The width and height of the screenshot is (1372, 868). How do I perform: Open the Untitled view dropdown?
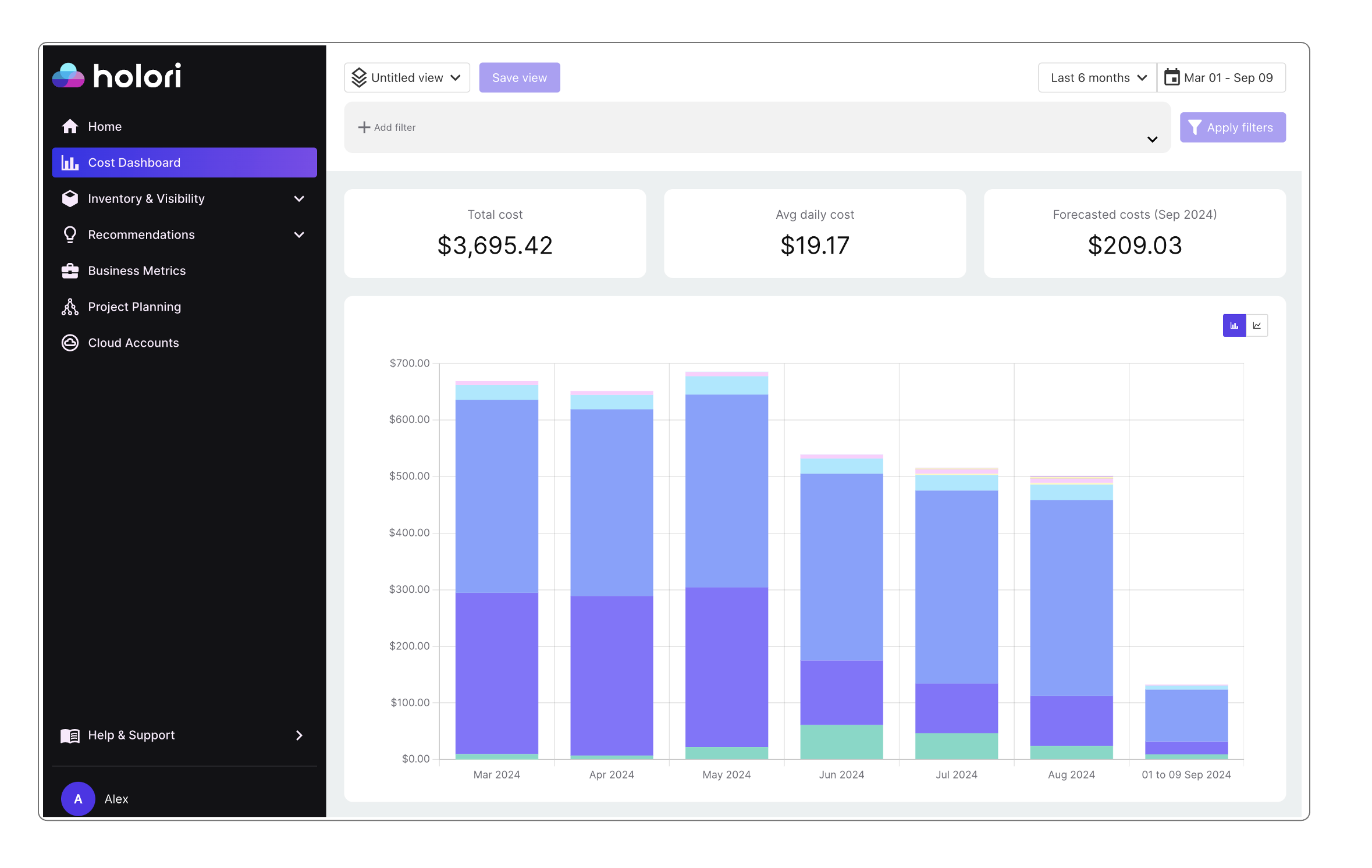407,77
